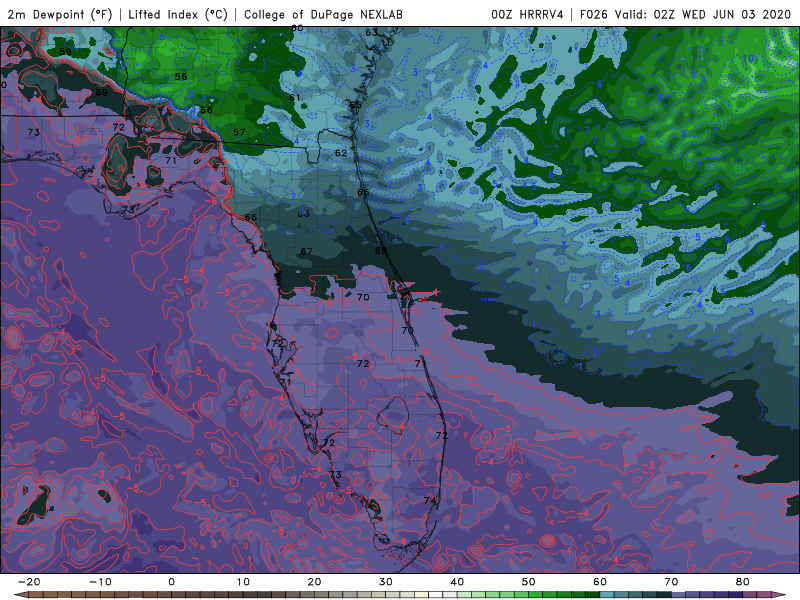800x600 pixels.
Task: Click the '-10' label on the color scale
Action: 100,582
